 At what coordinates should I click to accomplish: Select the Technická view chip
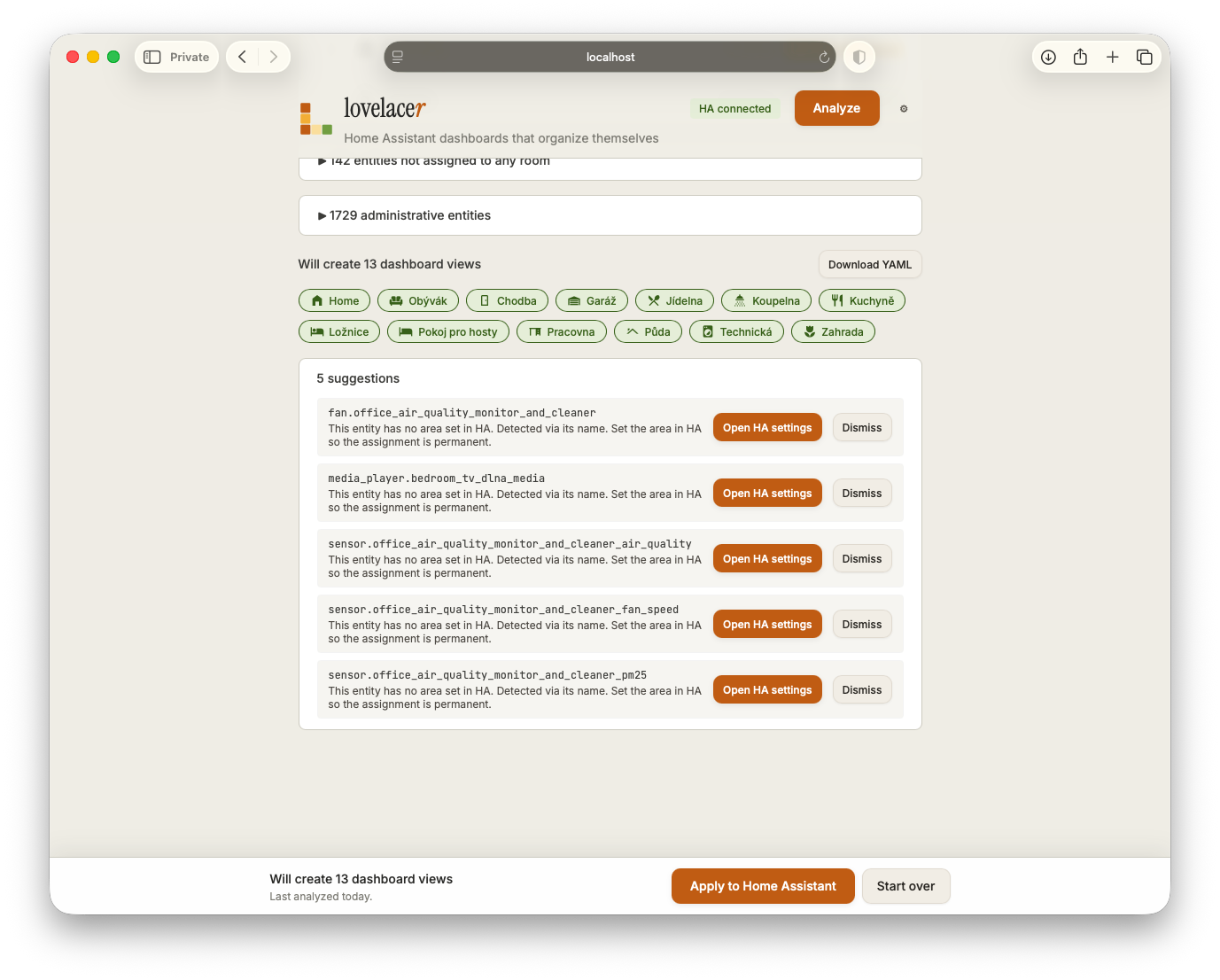pyautogui.click(x=736, y=332)
